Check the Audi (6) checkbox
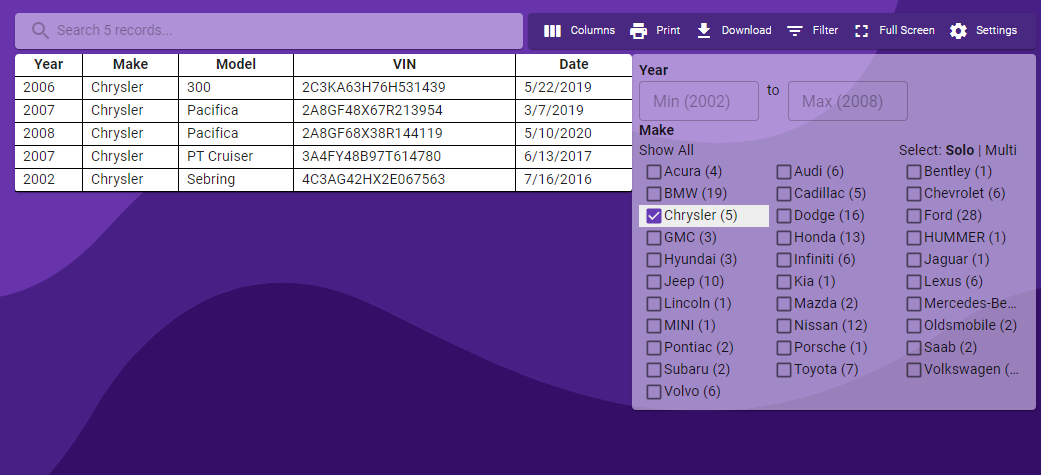The image size is (1041, 475). 784,171
